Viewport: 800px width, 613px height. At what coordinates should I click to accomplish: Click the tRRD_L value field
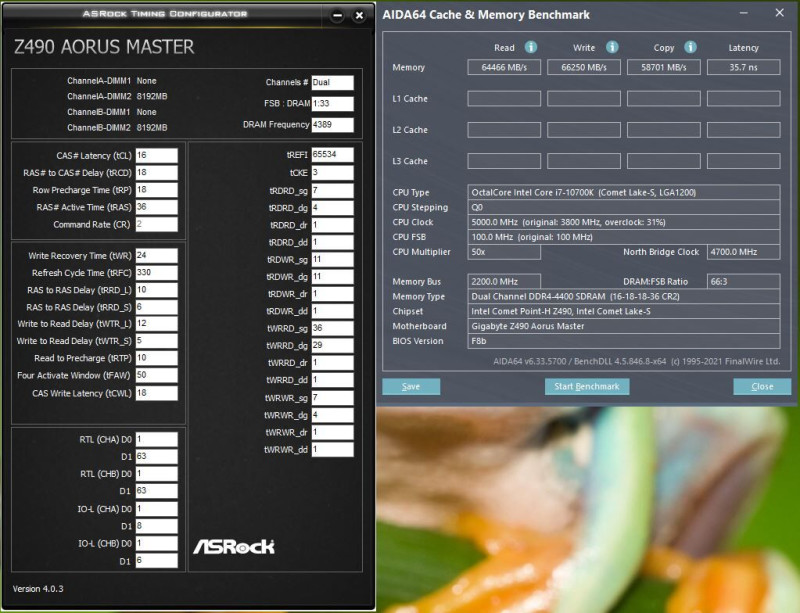(x=157, y=290)
